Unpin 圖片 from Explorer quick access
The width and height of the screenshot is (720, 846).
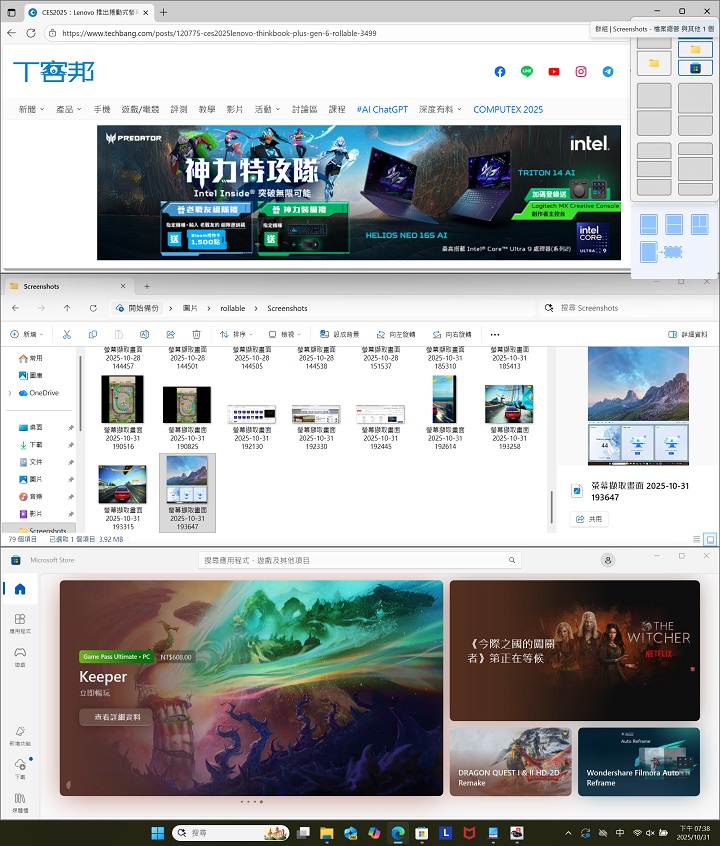click(71, 480)
